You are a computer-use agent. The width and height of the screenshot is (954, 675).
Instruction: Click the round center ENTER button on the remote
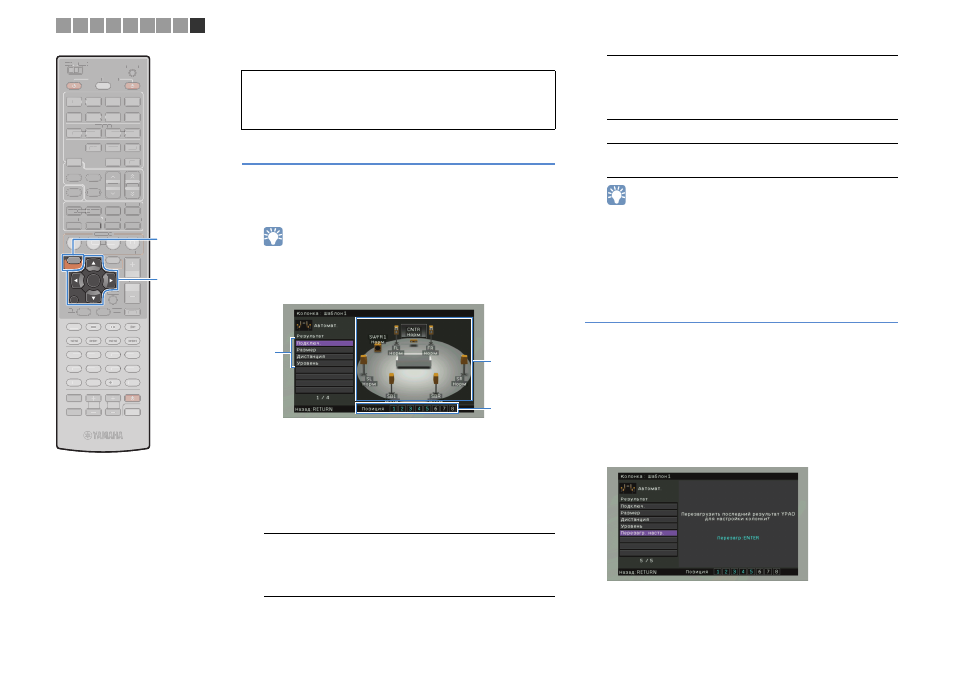coord(93,281)
